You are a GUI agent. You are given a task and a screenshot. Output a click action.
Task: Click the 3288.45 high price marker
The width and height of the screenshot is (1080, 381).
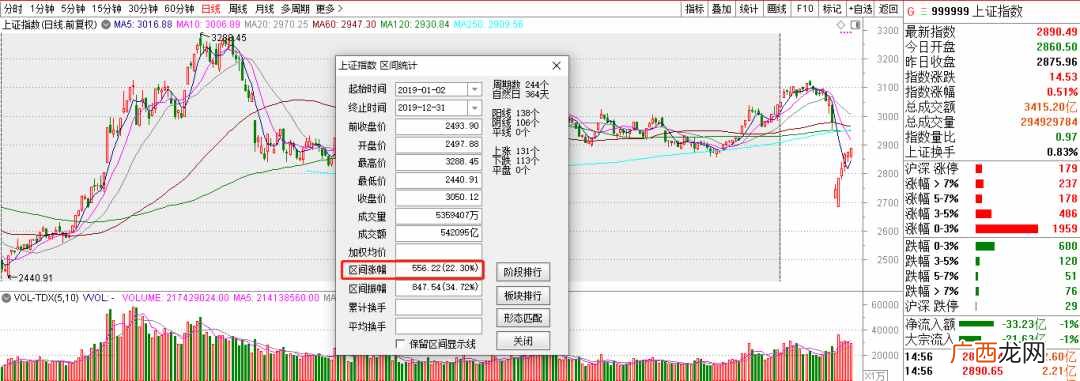point(229,37)
